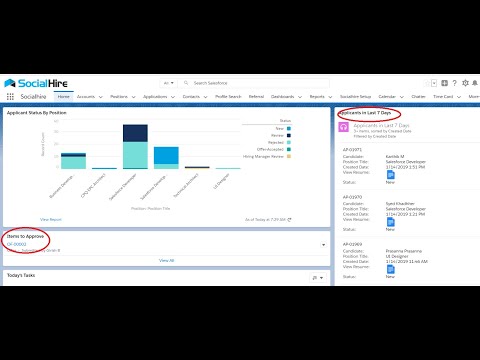Open the Help question mark icon
This screenshot has width=480, height=360.
pyautogui.click(x=454, y=83)
